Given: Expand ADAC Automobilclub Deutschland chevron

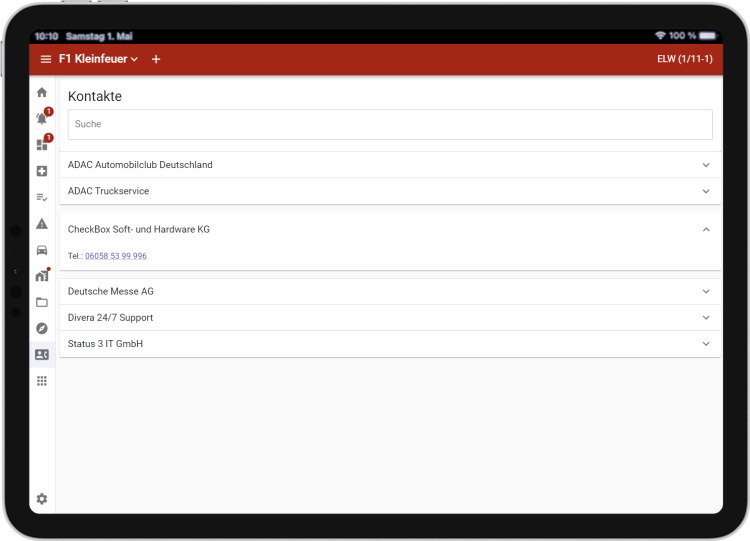Looking at the screenshot, I should point(706,165).
